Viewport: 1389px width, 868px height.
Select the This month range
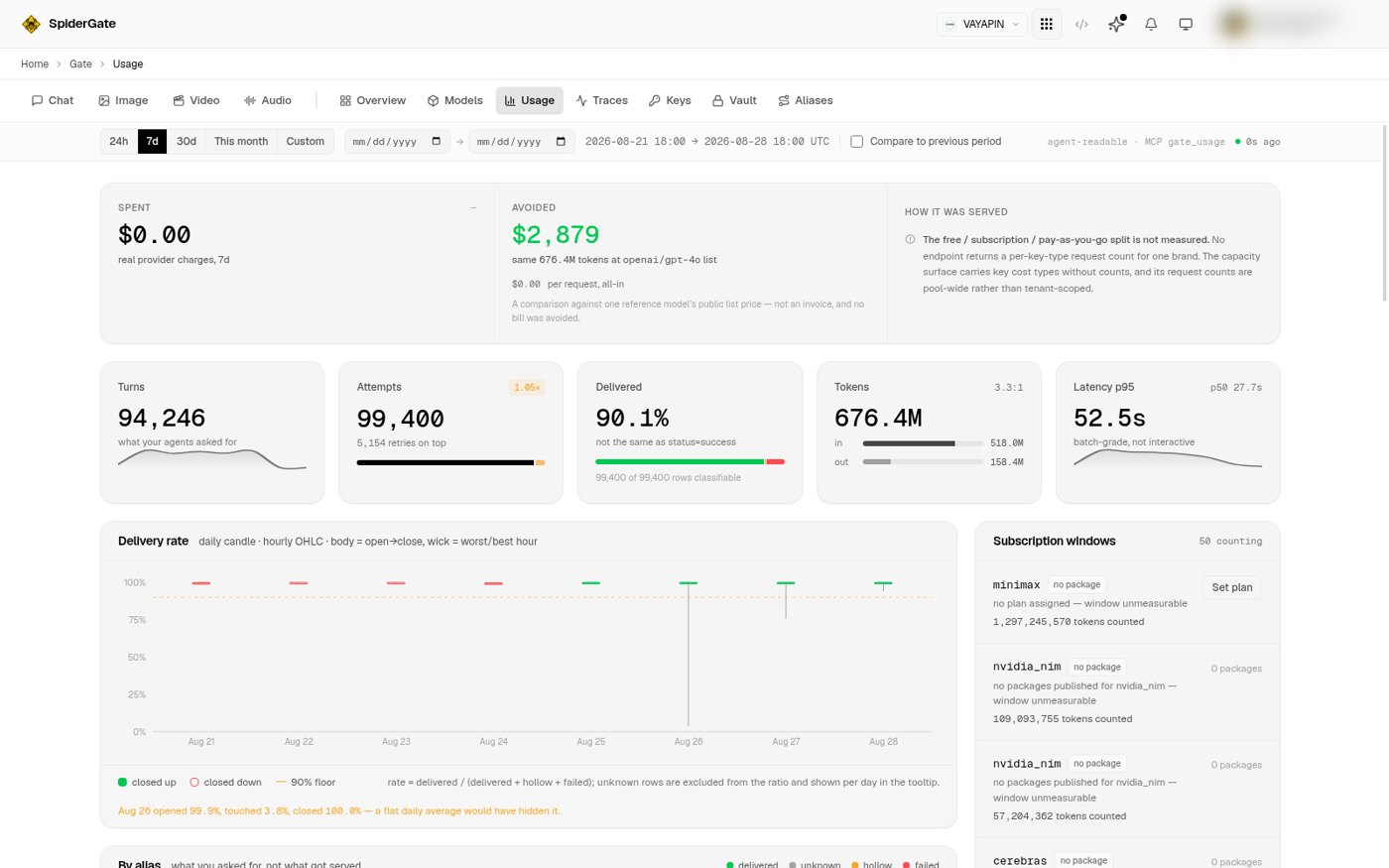click(241, 141)
